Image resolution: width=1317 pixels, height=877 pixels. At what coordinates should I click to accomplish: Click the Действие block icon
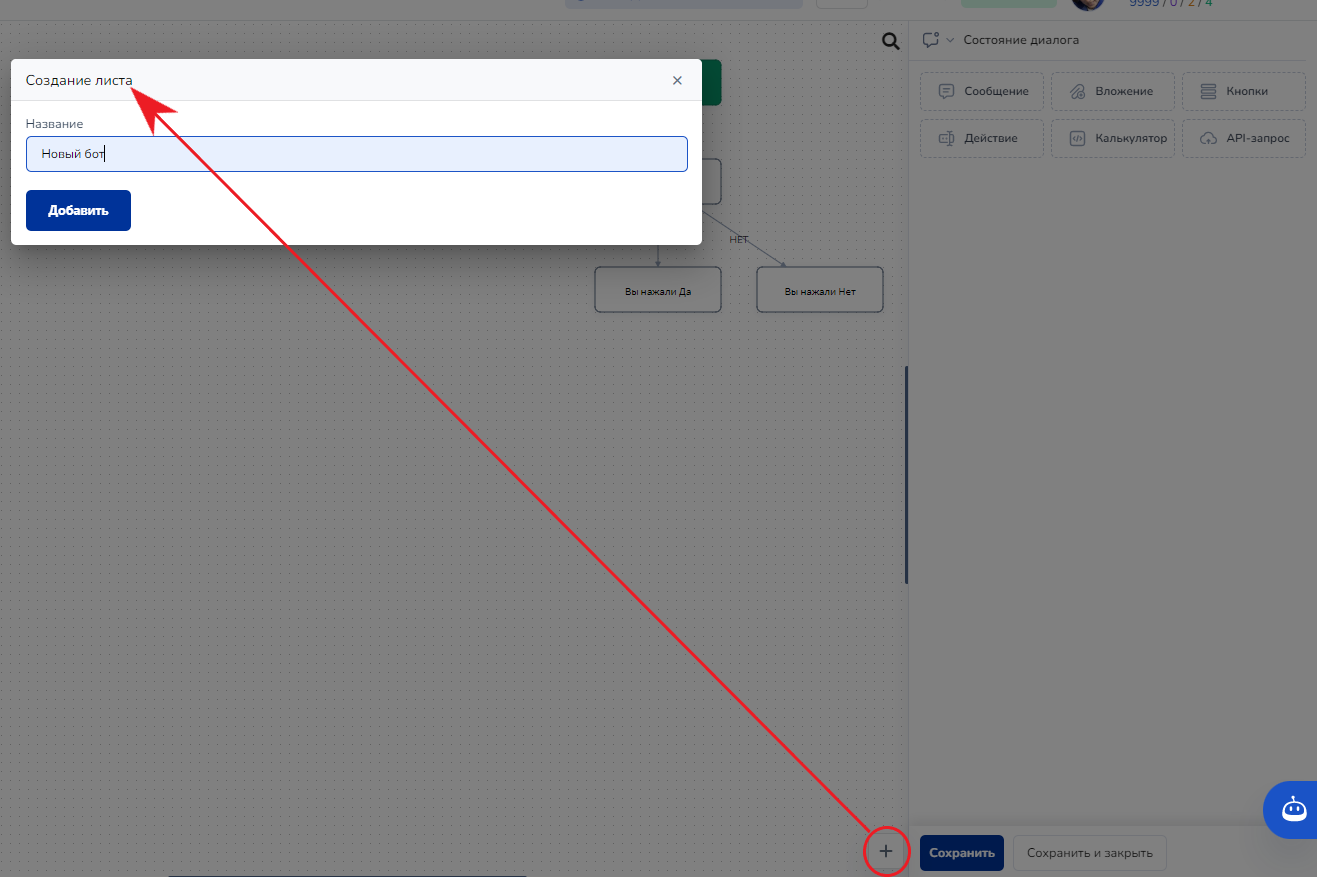946,138
